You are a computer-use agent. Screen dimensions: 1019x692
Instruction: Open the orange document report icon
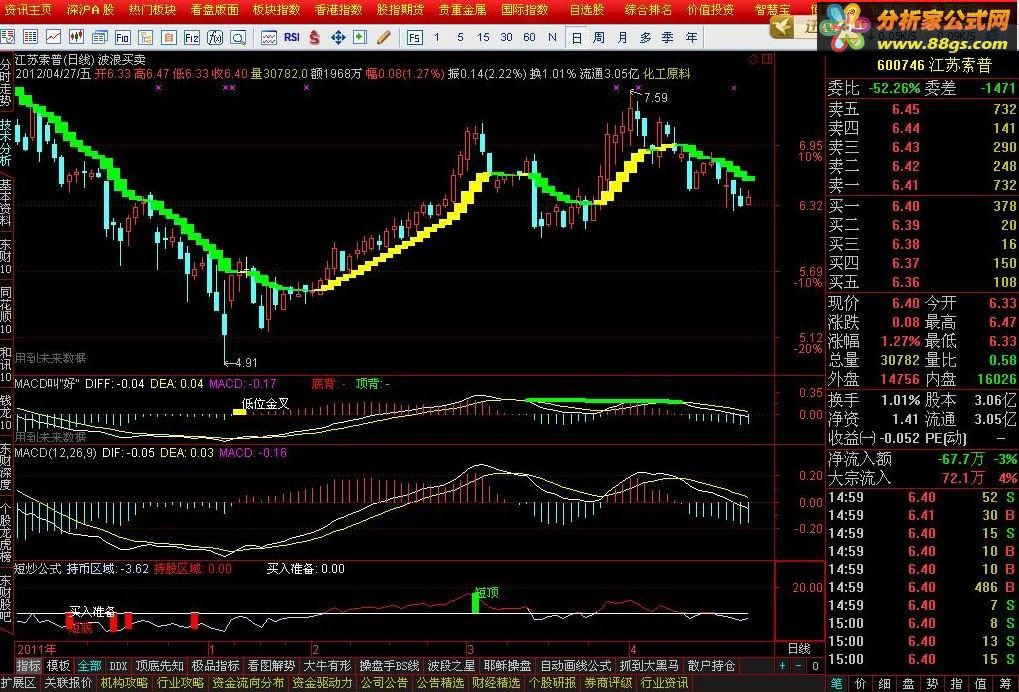click(168, 37)
